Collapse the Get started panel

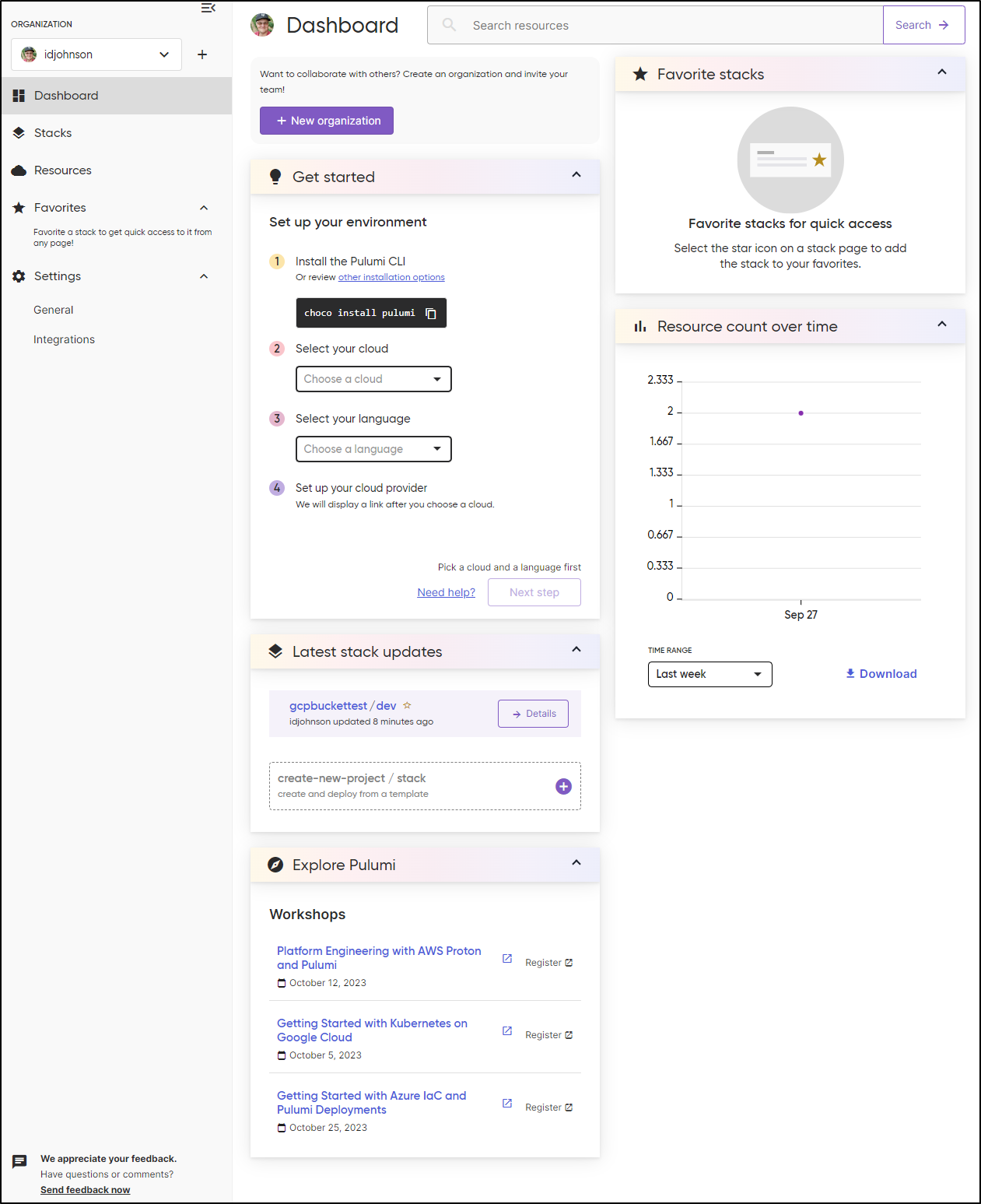pos(576,174)
